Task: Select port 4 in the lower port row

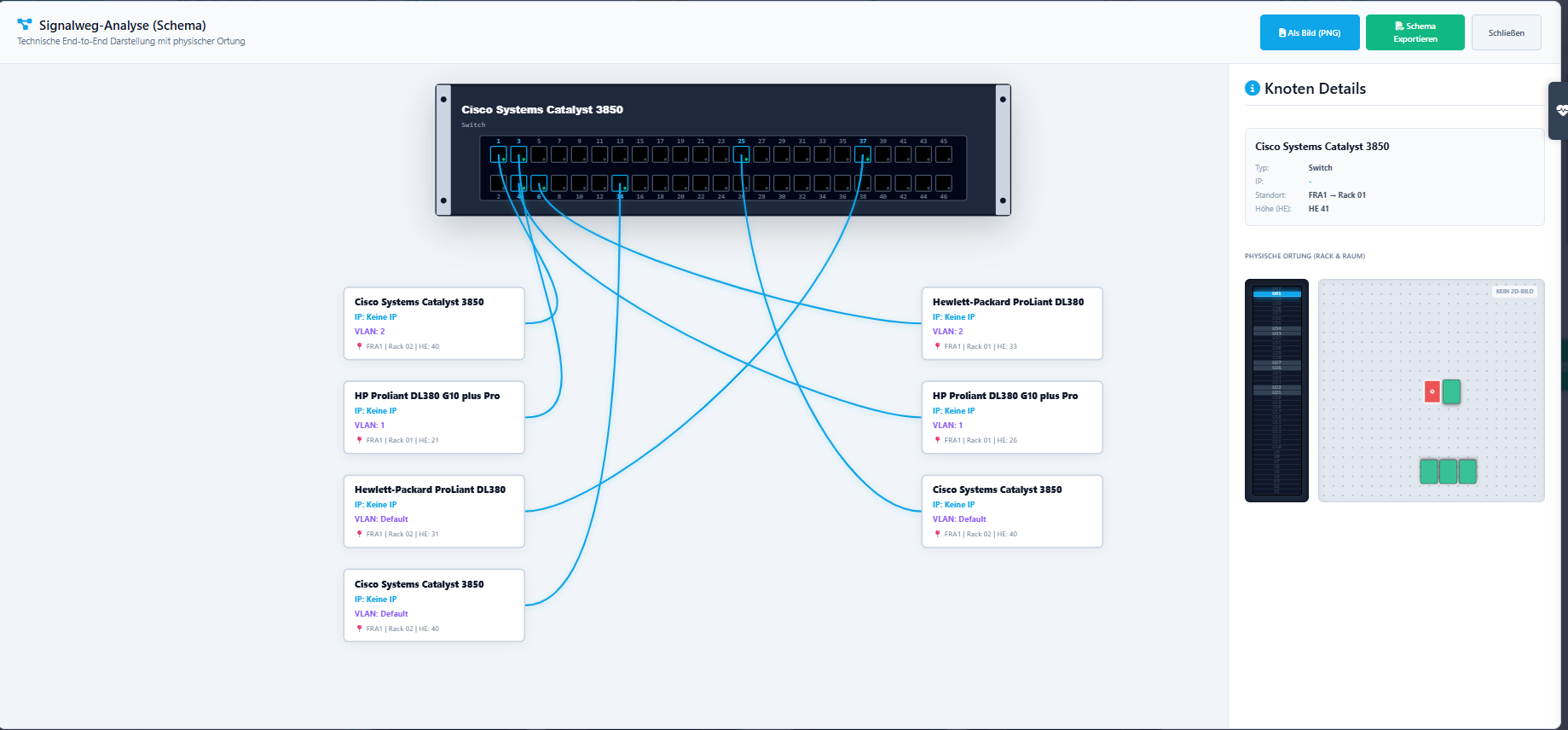Action: pyautogui.click(x=518, y=183)
